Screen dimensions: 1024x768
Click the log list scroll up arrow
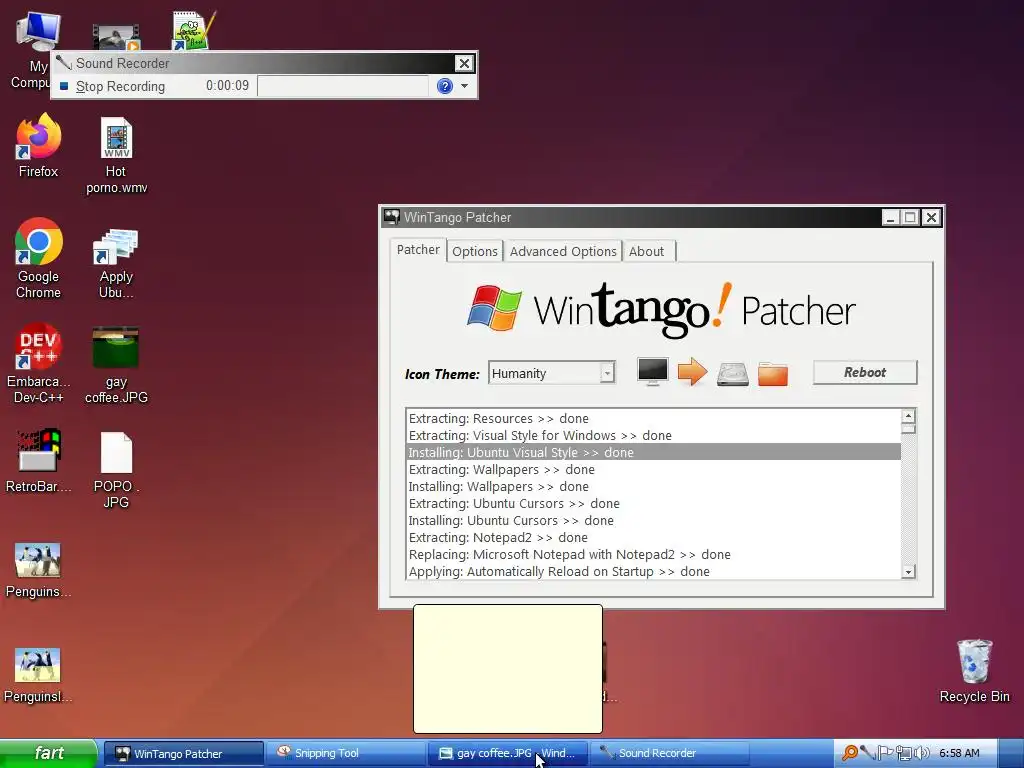point(908,416)
